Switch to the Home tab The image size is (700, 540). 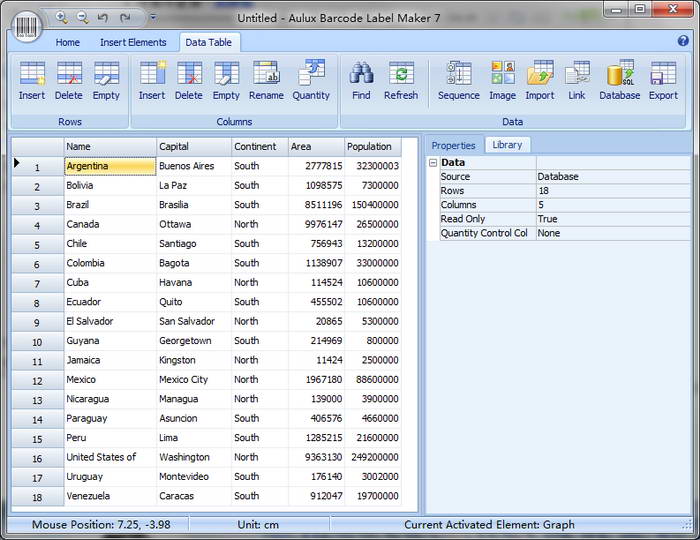68,42
